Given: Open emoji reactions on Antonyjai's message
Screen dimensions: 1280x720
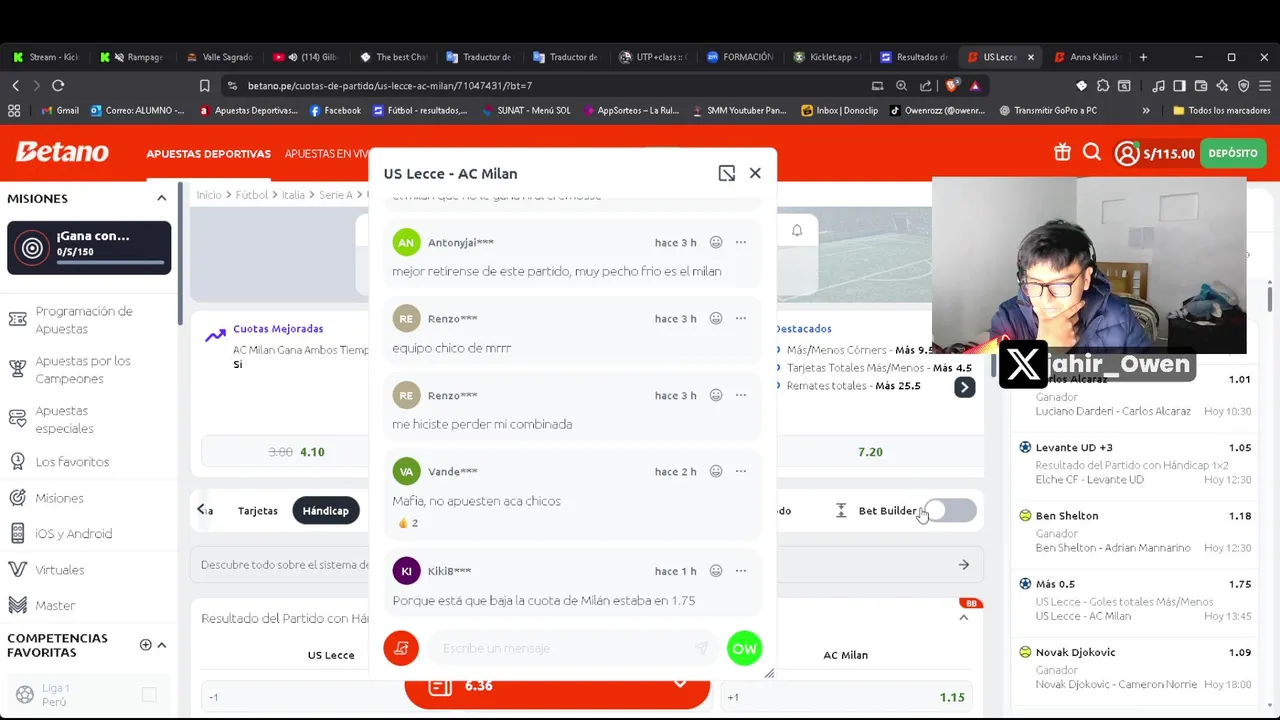Looking at the screenshot, I should click(716, 242).
